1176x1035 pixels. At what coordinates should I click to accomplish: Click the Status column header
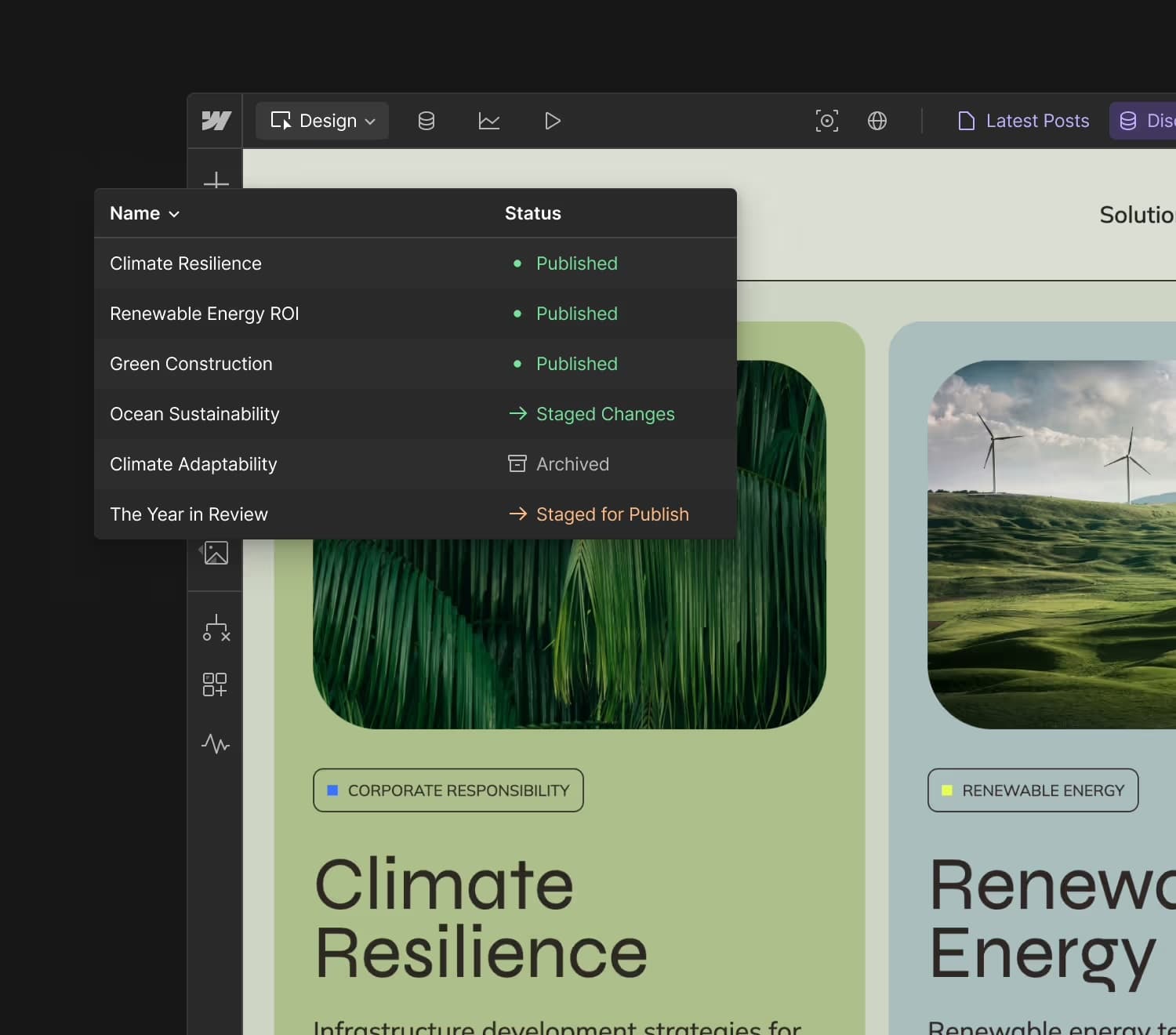pyautogui.click(x=533, y=213)
